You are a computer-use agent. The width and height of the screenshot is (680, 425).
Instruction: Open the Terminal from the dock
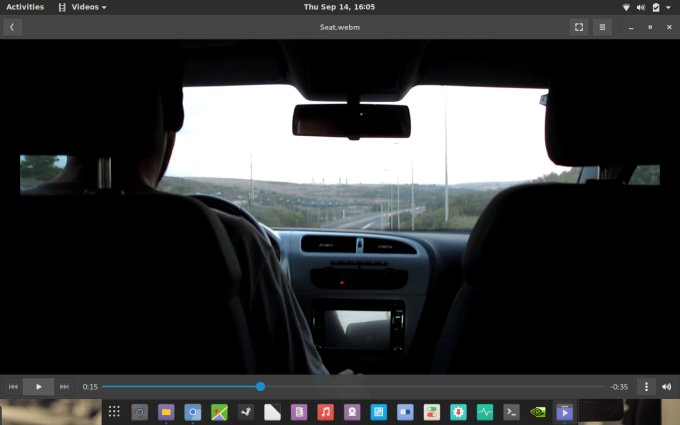coord(511,411)
